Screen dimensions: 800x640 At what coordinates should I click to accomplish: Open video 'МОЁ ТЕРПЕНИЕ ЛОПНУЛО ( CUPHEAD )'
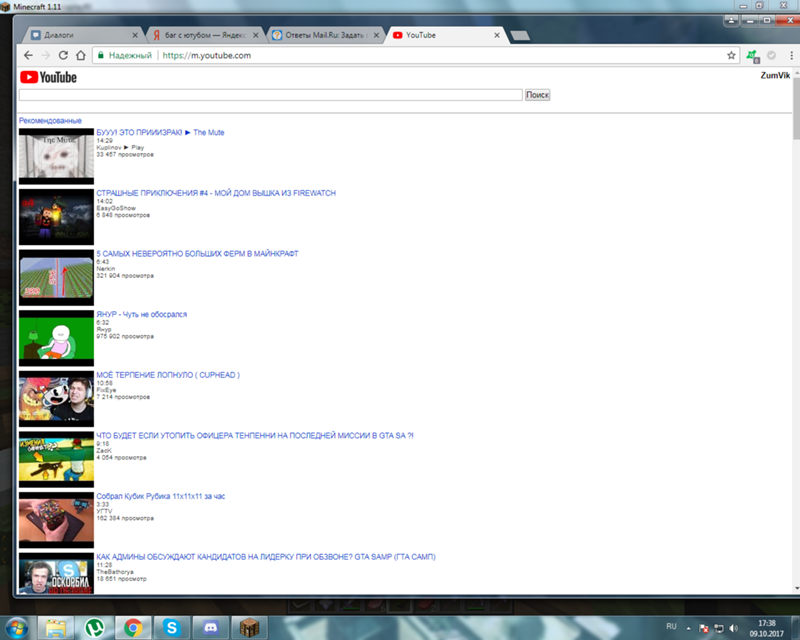[x=168, y=375]
